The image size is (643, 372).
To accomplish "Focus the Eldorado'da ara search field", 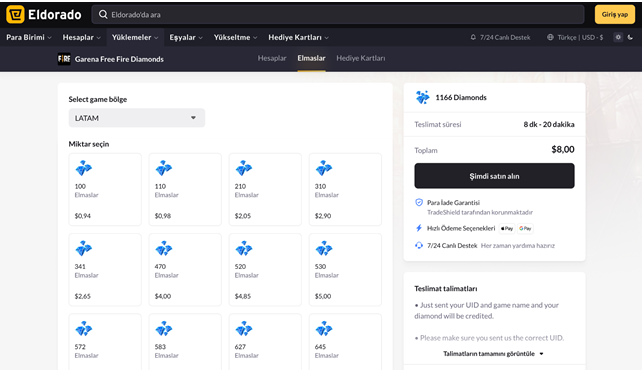I will (x=338, y=14).
